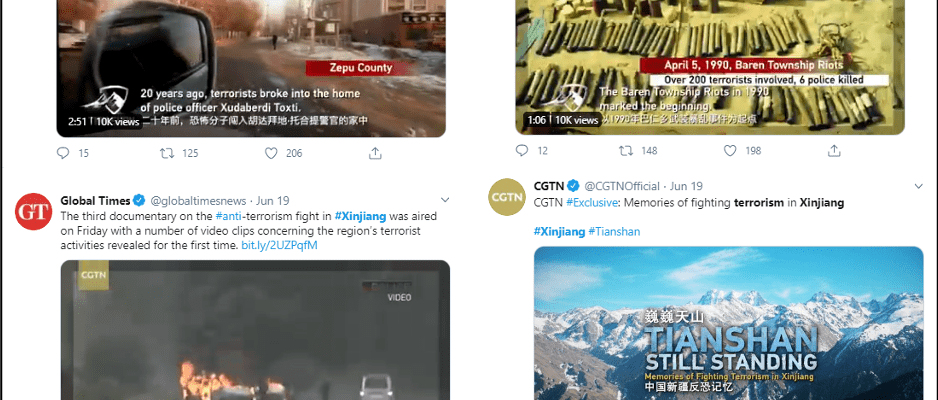The width and height of the screenshot is (938, 400).
Task: Expand the CGTN tweet options chevron
Action: [x=919, y=187]
